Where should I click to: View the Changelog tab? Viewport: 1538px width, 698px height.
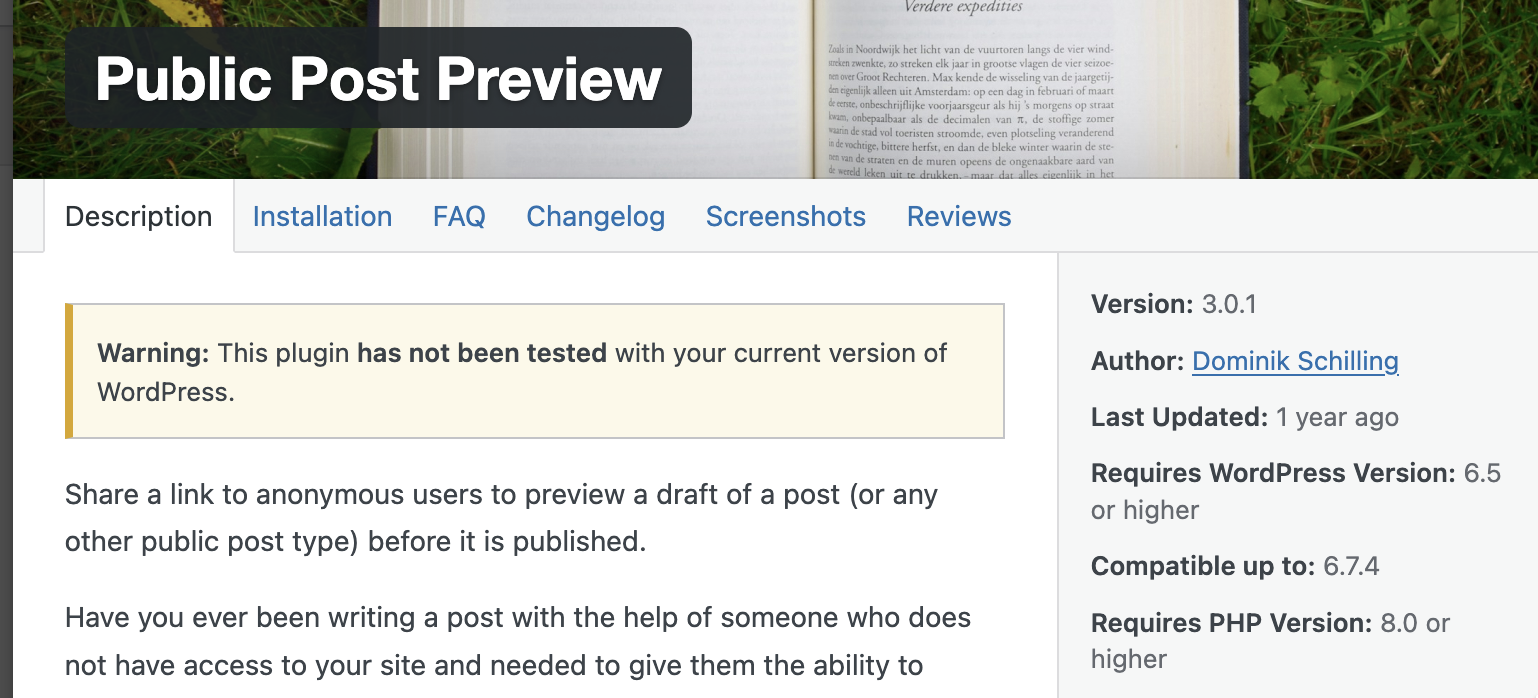595,217
